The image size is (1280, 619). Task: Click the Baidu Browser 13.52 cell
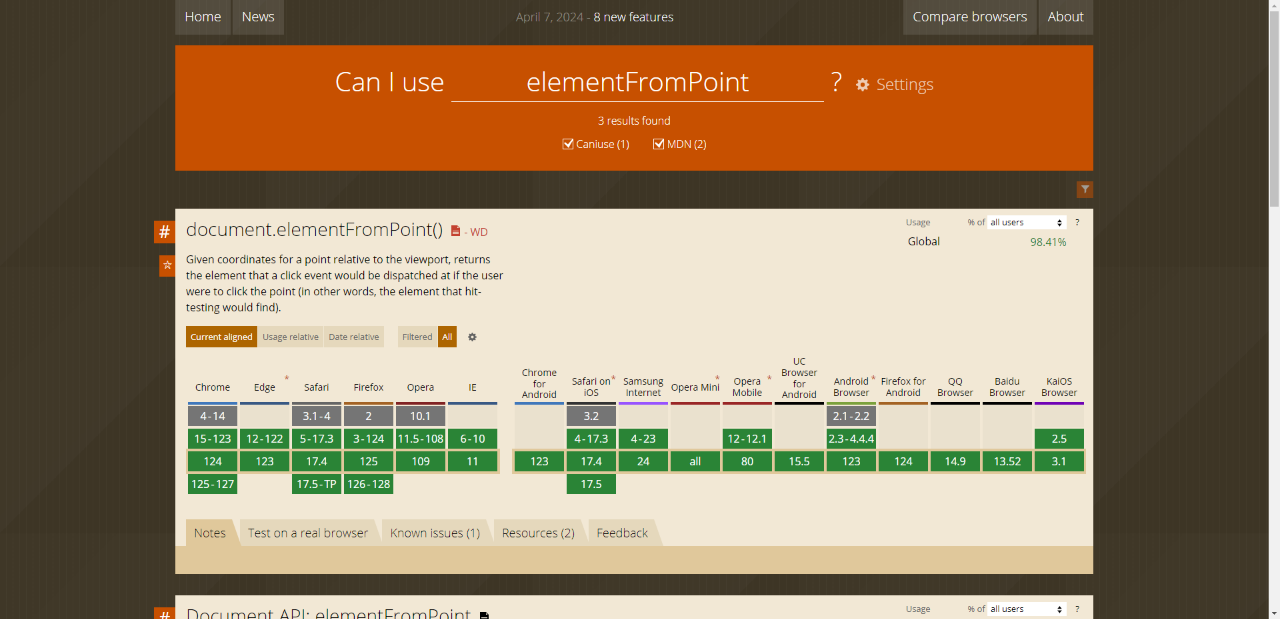point(1007,462)
